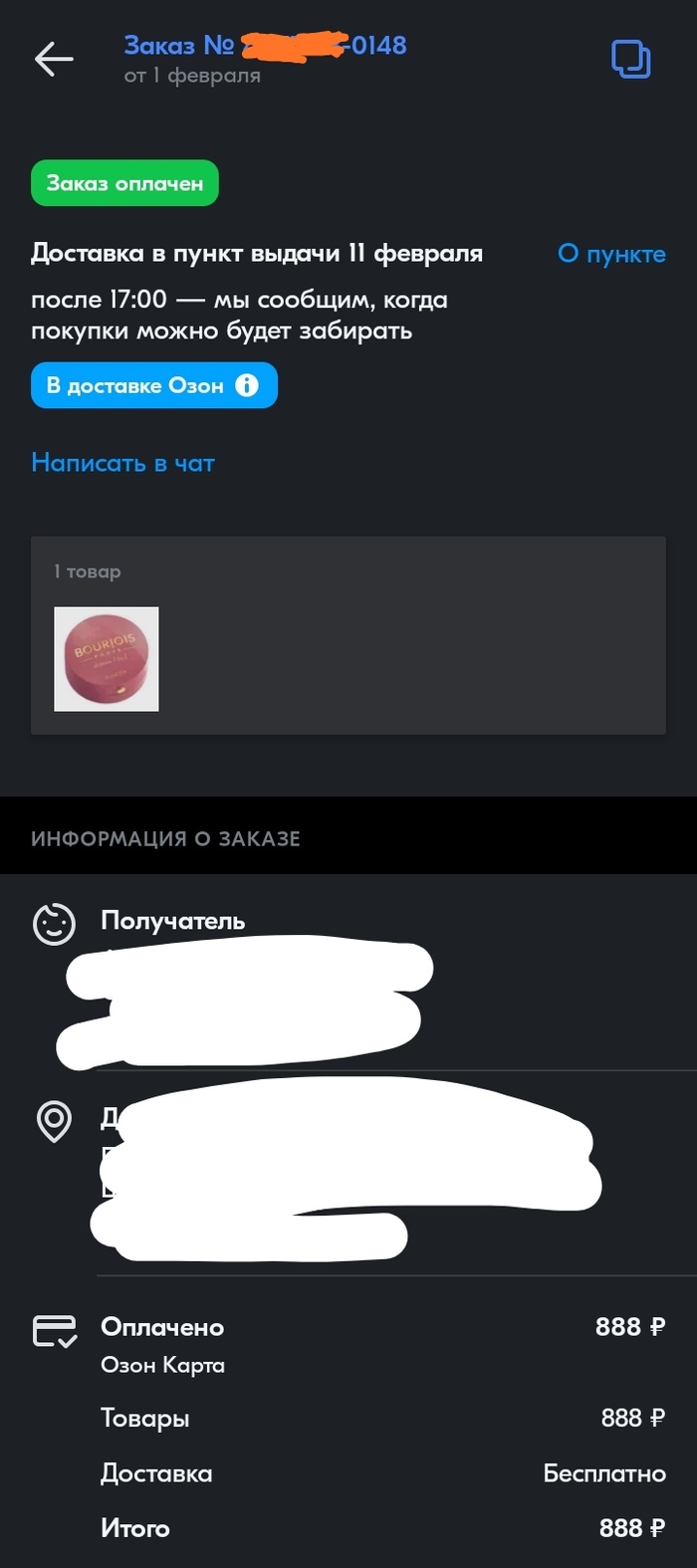The width and height of the screenshot is (697, 1568).
Task: Tap the Озон Карта payment method text
Action: coord(162,1366)
